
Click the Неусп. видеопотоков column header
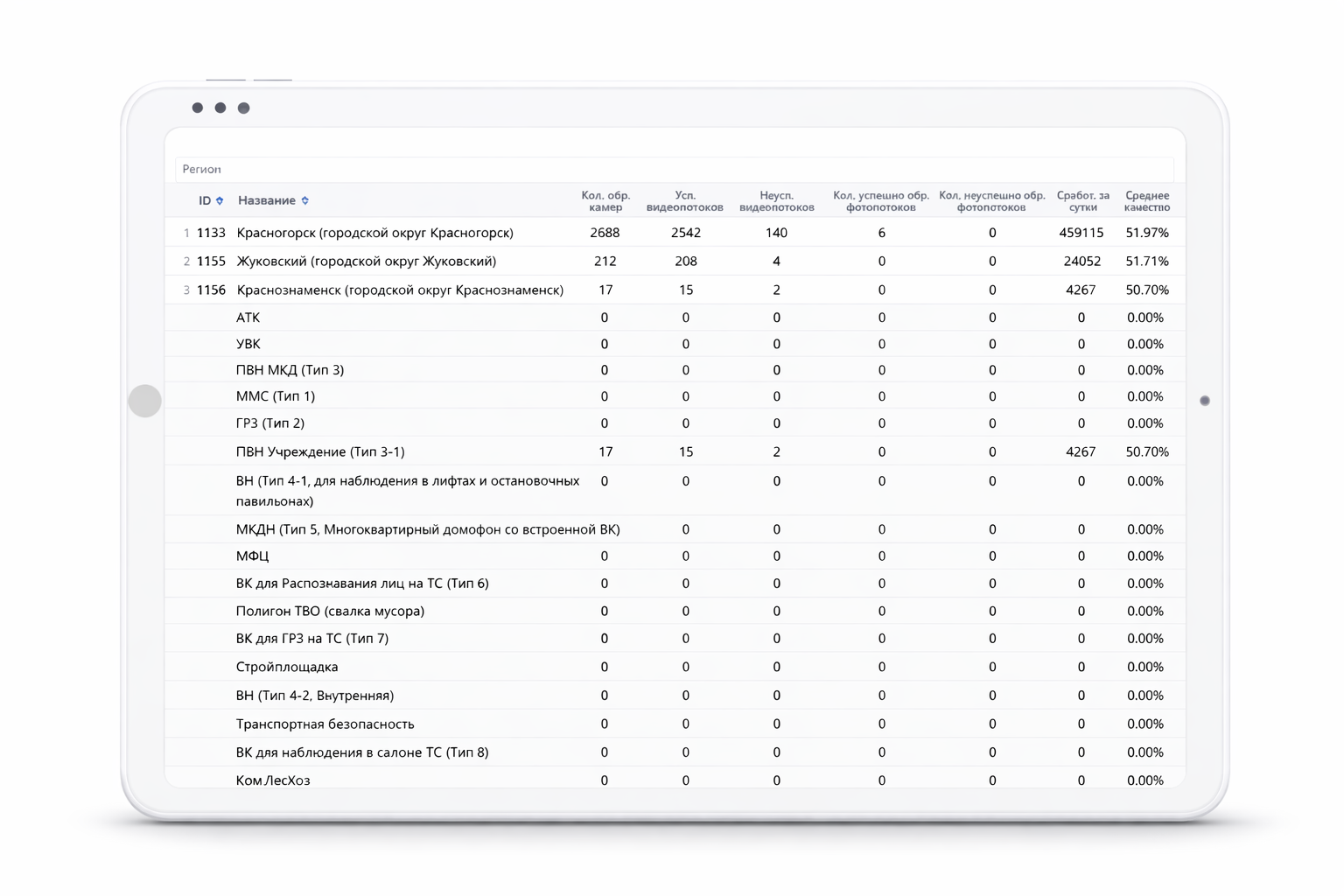point(776,201)
